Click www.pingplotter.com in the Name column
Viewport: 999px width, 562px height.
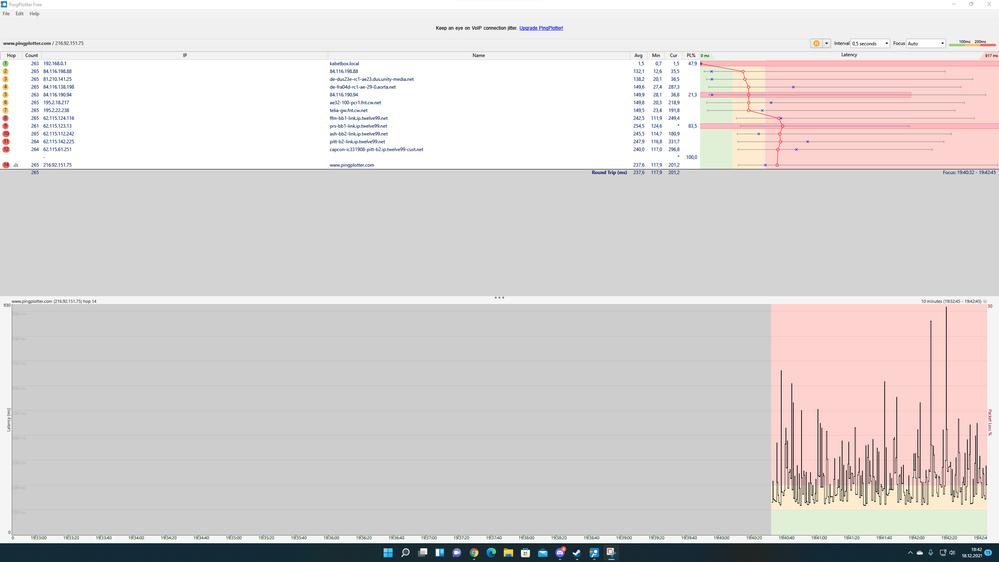(352, 165)
